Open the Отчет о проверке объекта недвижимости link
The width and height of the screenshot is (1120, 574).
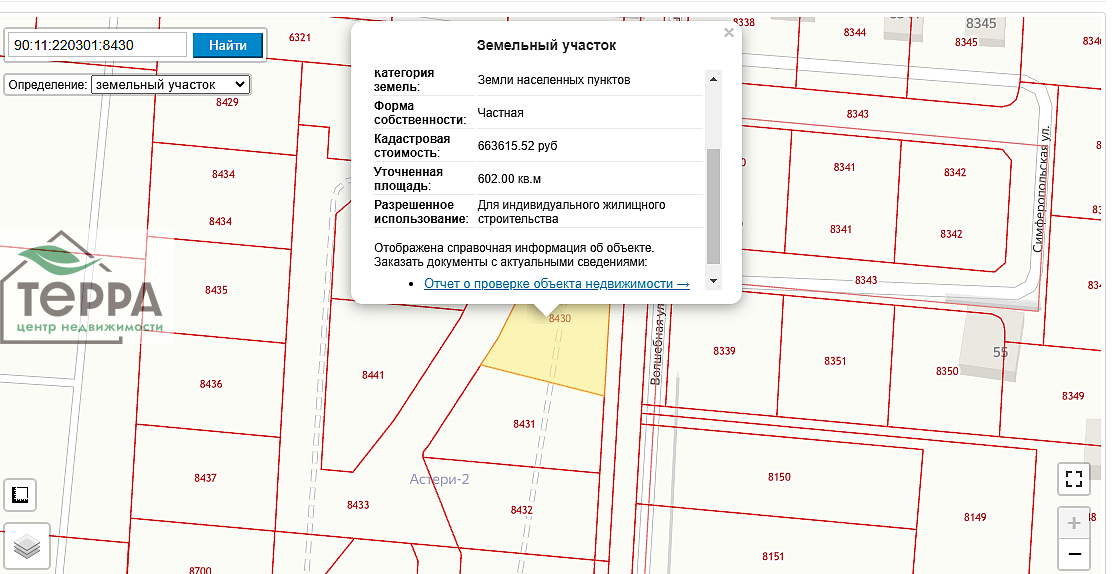tap(556, 284)
